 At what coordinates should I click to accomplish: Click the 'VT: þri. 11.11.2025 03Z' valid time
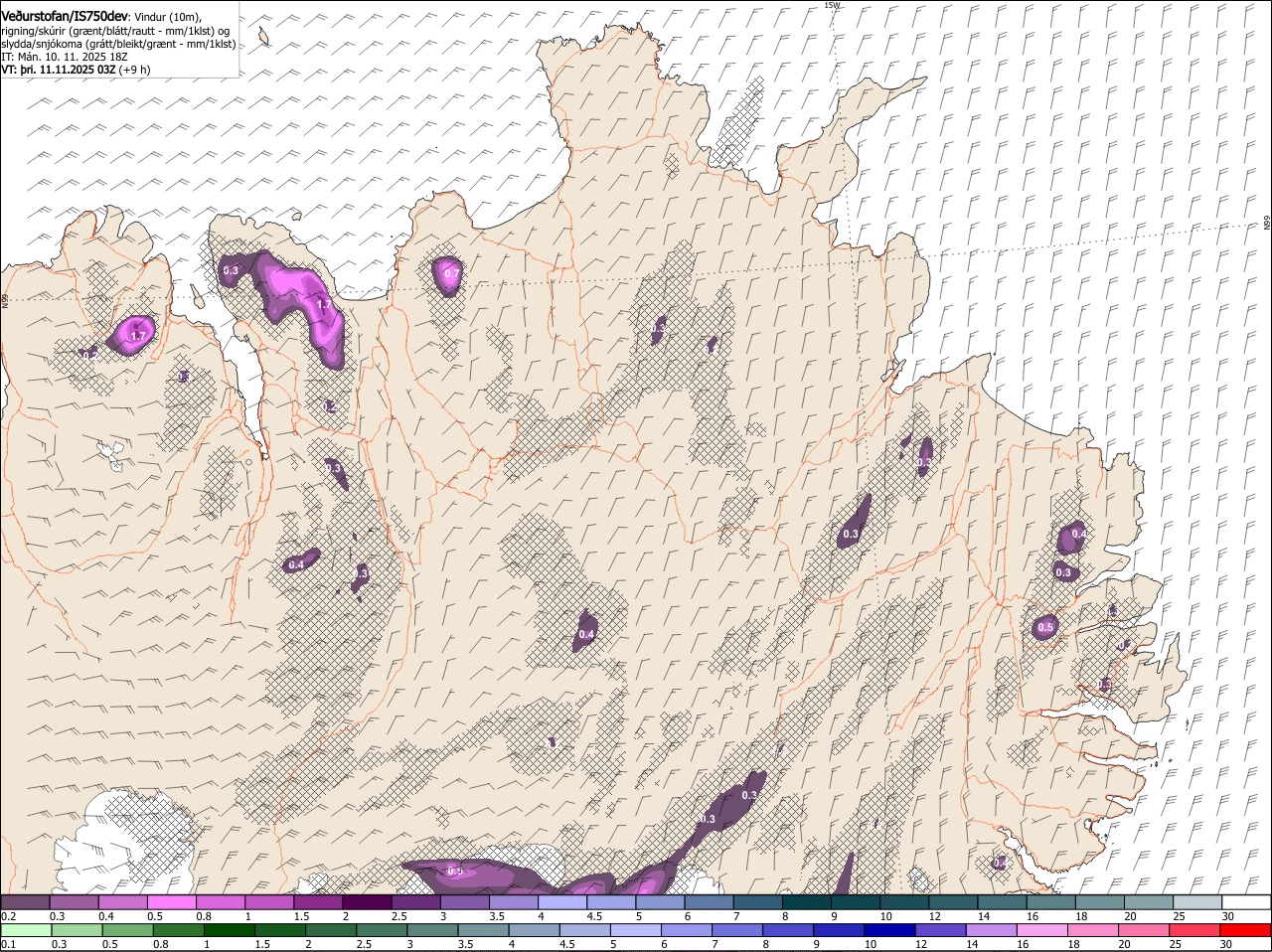[x=59, y=70]
